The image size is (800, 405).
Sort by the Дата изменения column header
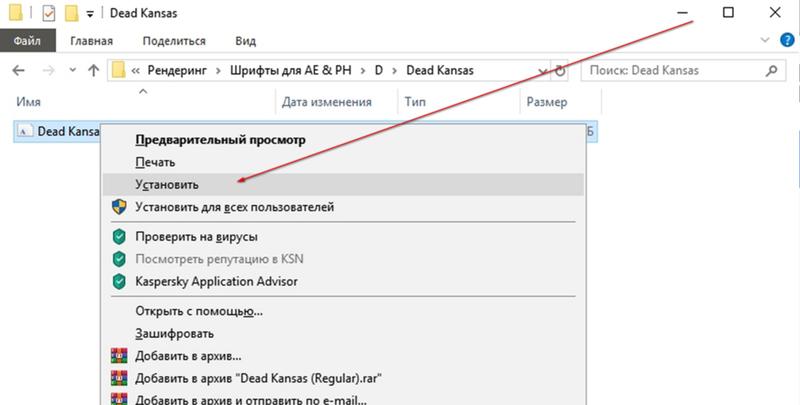[x=327, y=102]
